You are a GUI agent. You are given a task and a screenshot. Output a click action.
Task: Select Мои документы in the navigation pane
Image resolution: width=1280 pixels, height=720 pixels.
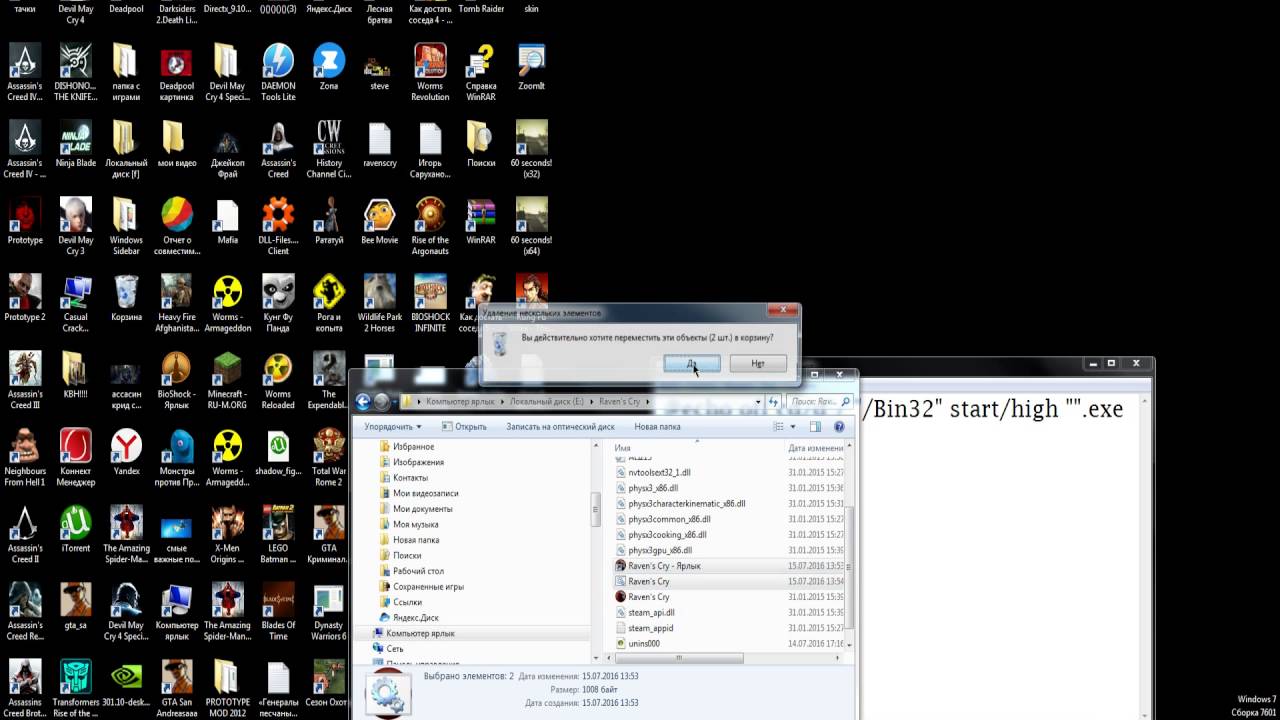[x=421, y=509]
